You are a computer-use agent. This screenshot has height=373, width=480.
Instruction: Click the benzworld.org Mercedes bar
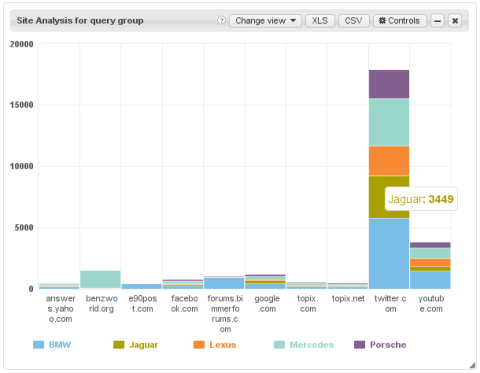tap(100, 279)
